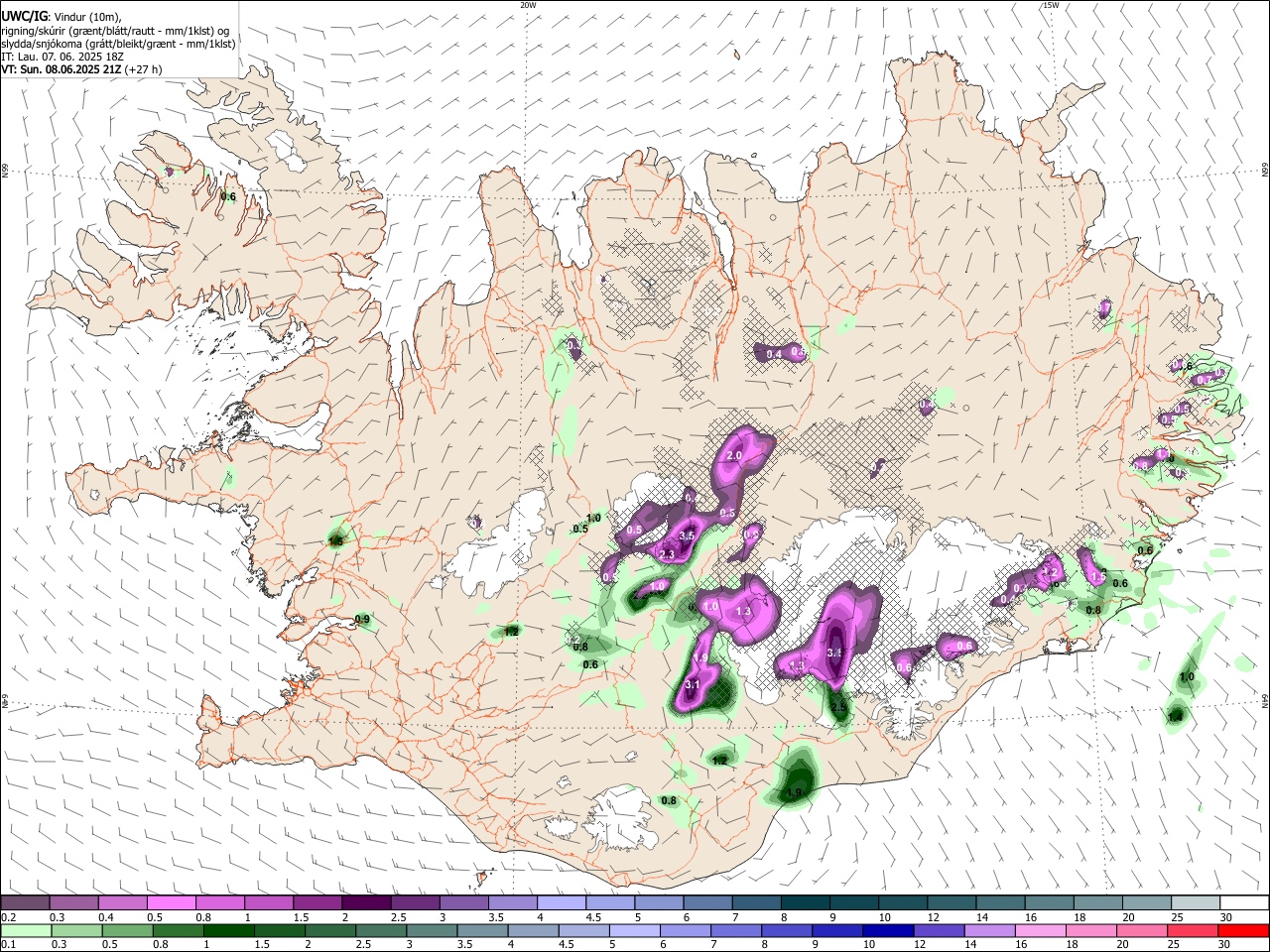The height and width of the screenshot is (952, 1270).
Task: Click the lightest green lower swatch between 0.1 and 0.3
Action: tap(25, 930)
